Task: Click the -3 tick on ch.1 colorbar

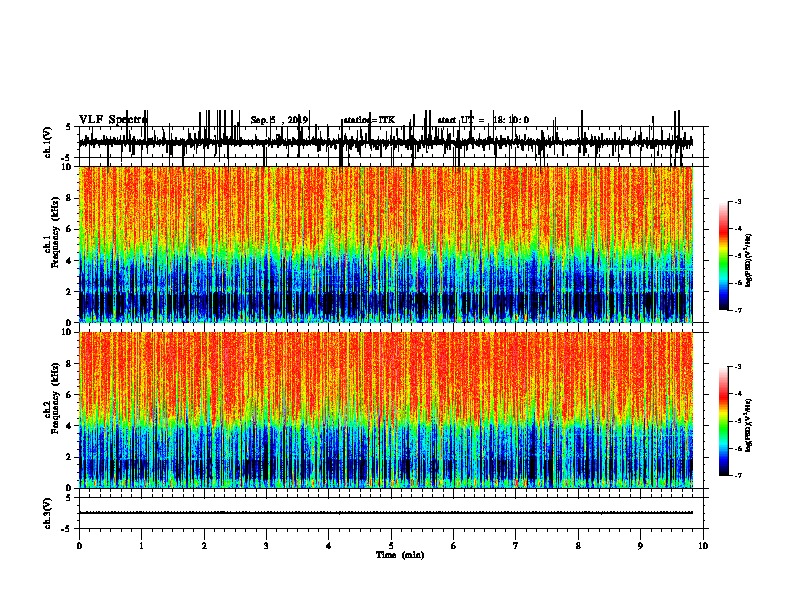Action: [737, 201]
